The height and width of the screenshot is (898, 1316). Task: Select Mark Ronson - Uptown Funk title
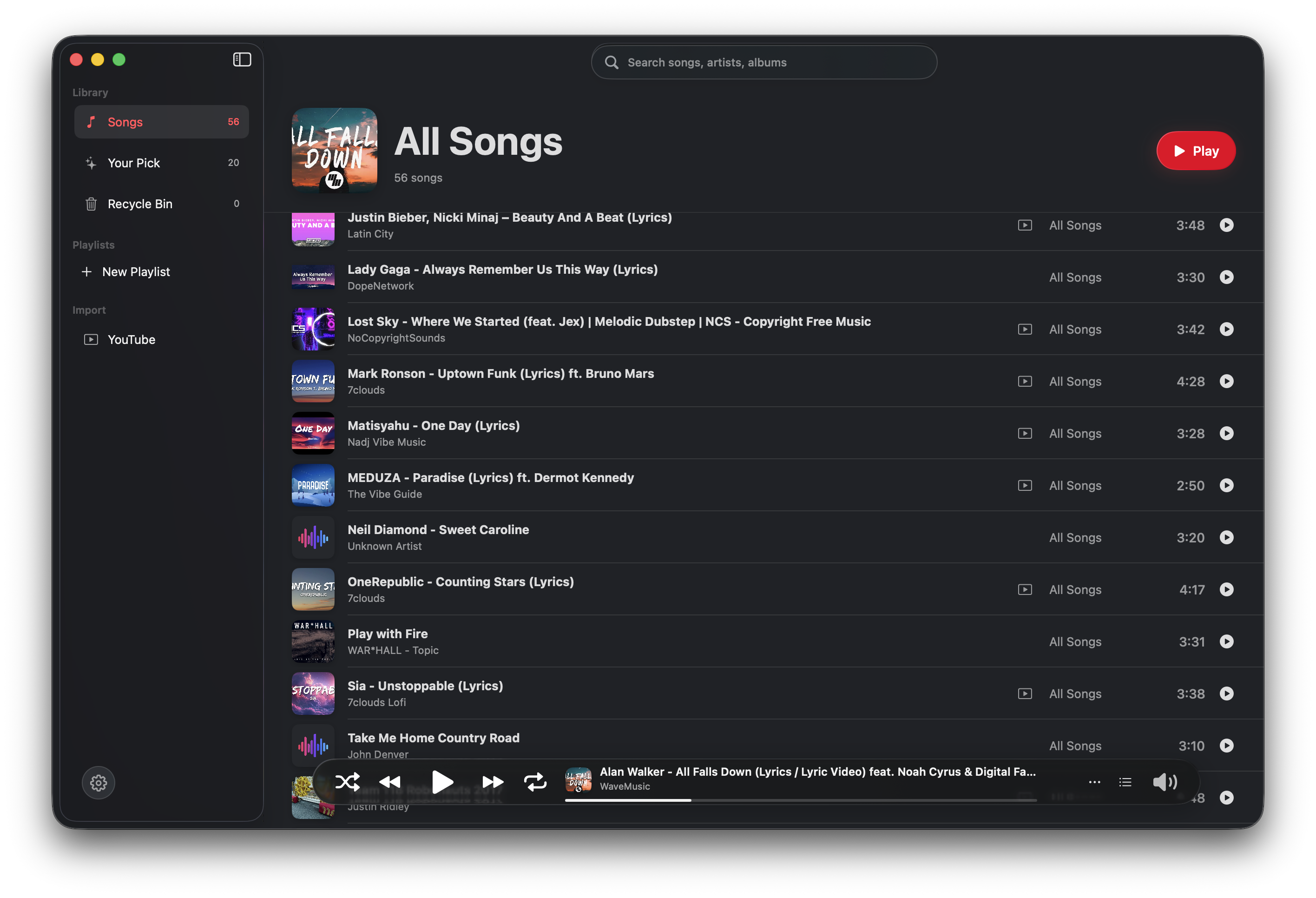click(500, 374)
